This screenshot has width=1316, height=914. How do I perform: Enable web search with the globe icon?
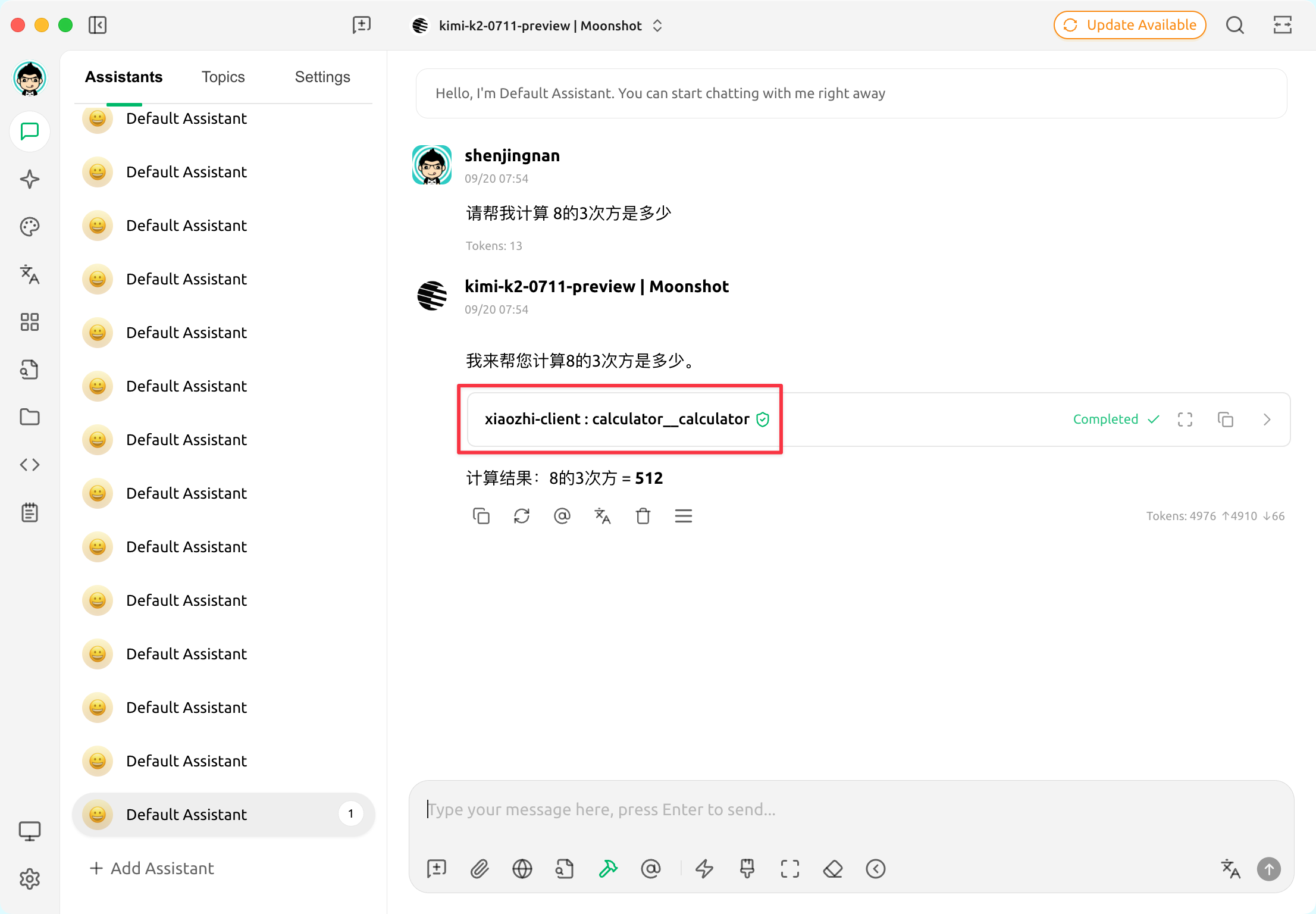[522, 869]
